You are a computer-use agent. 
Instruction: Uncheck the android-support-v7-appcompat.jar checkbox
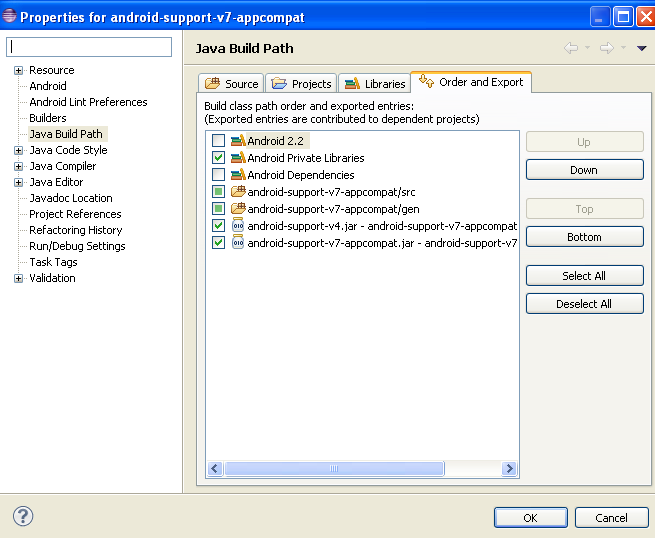218,242
